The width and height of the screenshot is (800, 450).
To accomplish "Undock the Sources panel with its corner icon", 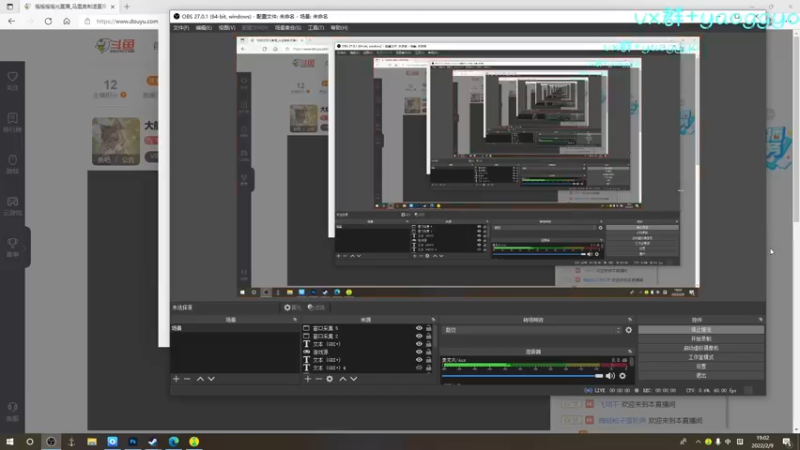I will pos(433,320).
